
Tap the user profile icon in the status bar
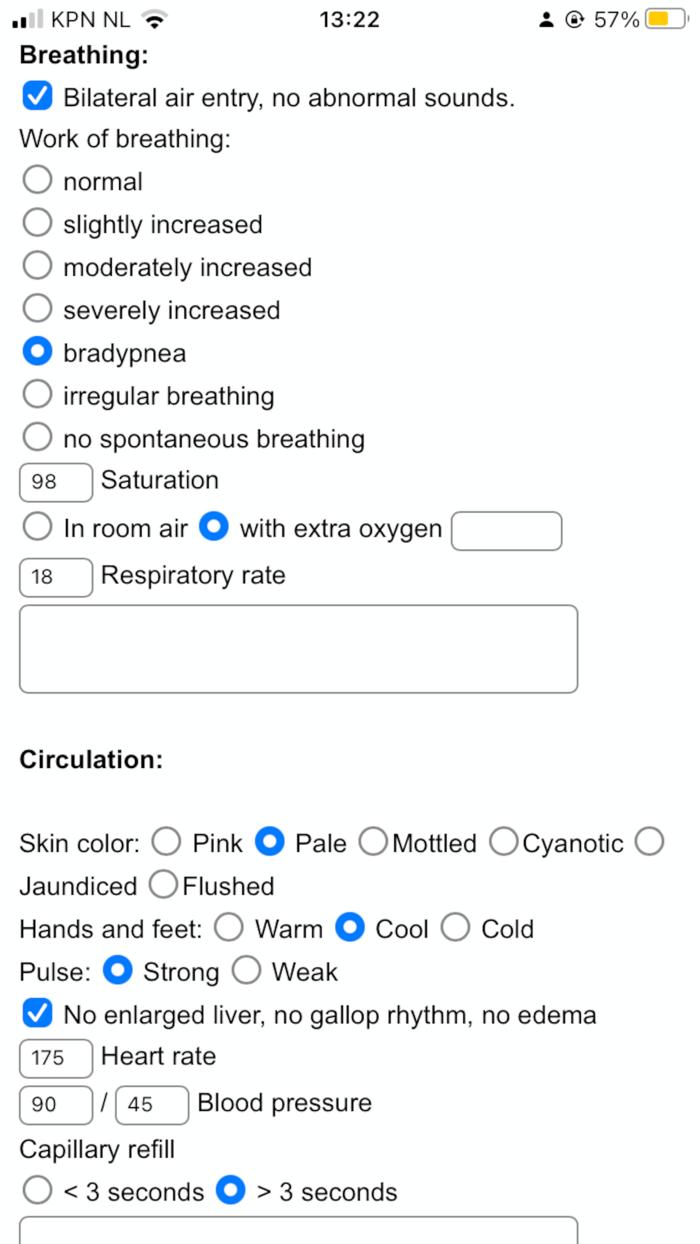(x=546, y=18)
